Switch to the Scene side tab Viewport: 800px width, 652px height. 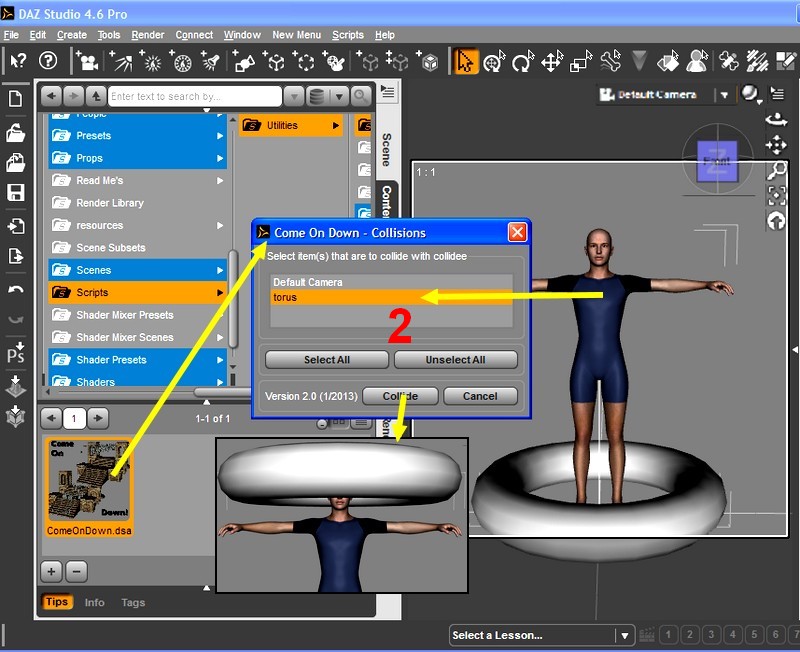coord(387,149)
